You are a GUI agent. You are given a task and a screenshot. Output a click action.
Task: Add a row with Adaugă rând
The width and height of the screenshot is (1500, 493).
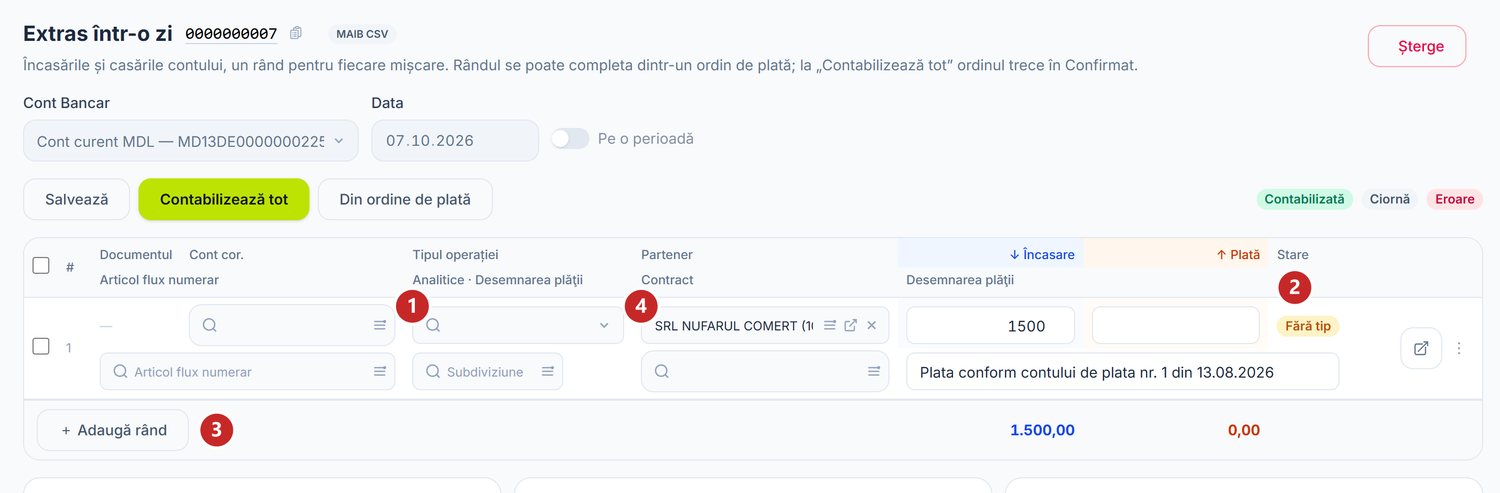pyautogui.click(x=113, y=430)
